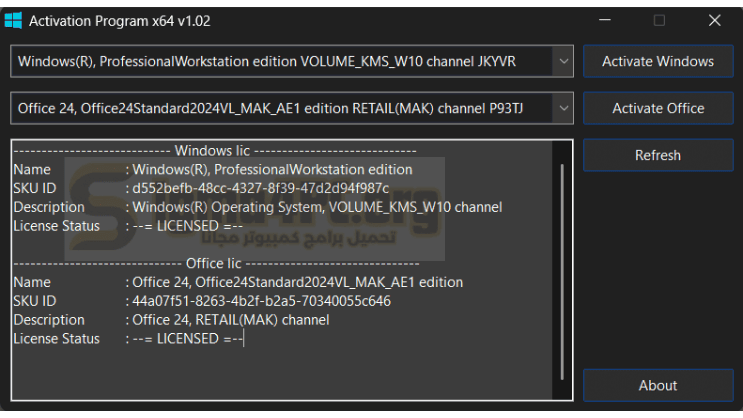This screenshot has width=743, height=418.
Task: Open the About dialog
Action: pos(658,385)
